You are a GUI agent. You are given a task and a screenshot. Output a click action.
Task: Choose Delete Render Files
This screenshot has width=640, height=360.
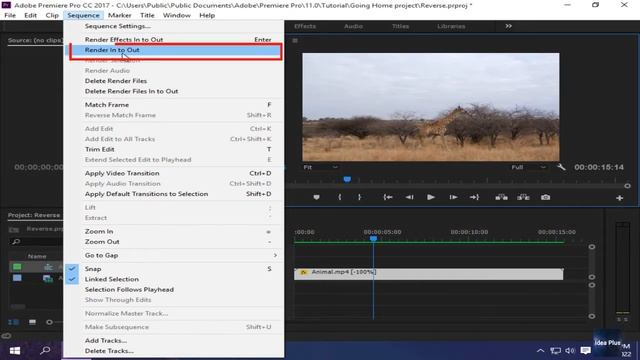[x=174, y=81]
